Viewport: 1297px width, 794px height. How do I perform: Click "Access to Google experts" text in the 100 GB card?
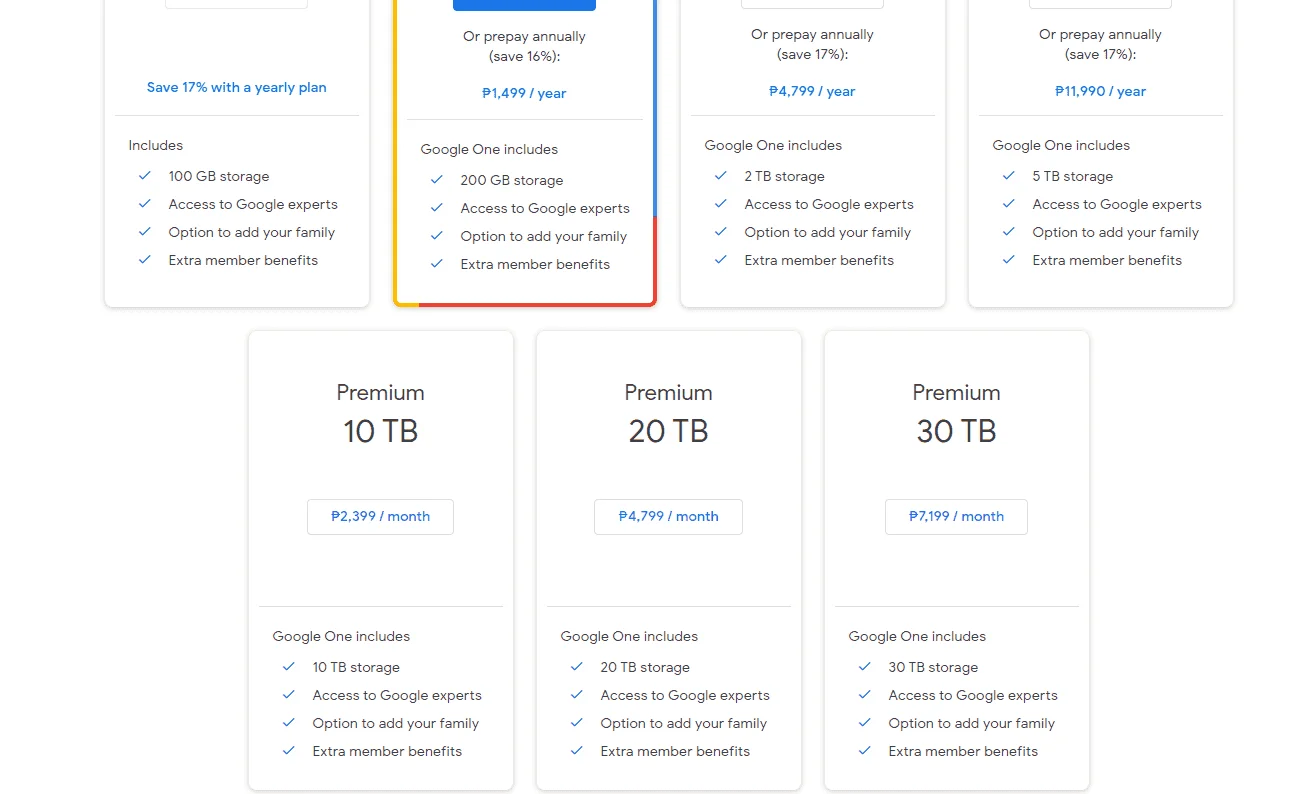(x=253, y=204)
